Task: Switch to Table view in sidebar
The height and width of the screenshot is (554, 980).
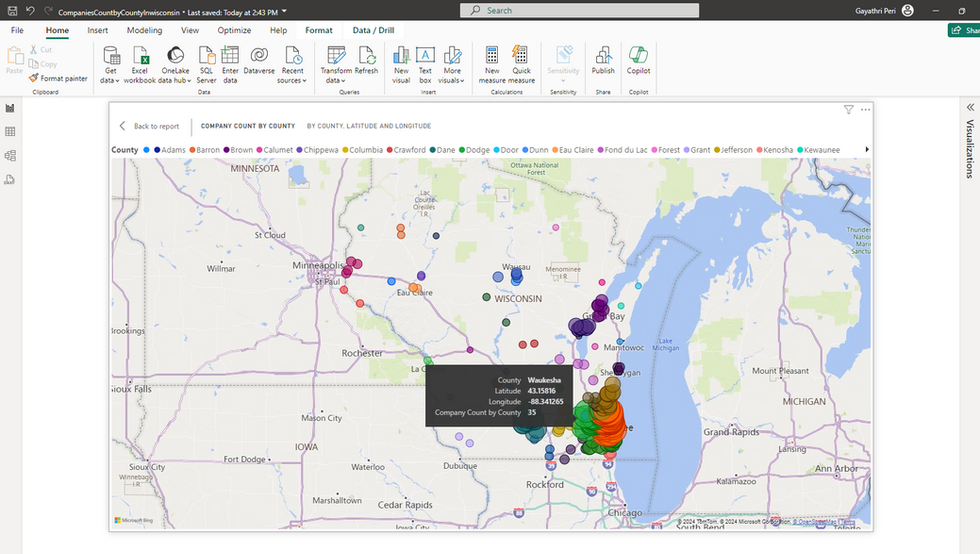Action: [10, 132]
